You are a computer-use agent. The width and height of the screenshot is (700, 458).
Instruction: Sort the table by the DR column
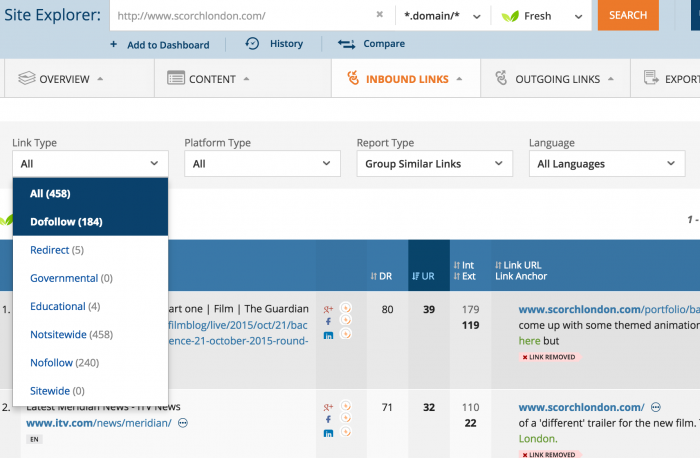coord(386,275)
